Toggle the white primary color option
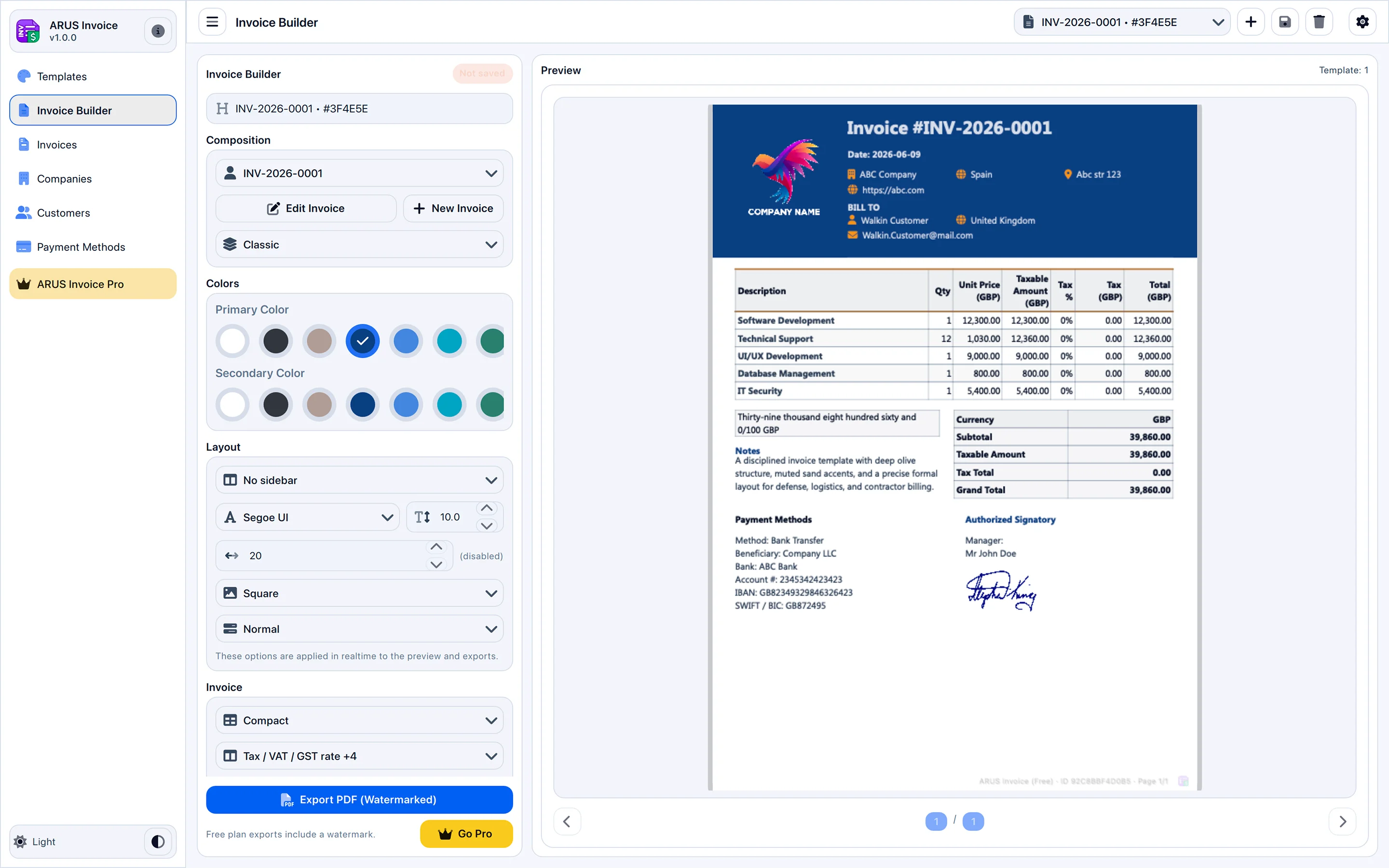This screenshot has height=868, width=1389. (x=232, y=340)
